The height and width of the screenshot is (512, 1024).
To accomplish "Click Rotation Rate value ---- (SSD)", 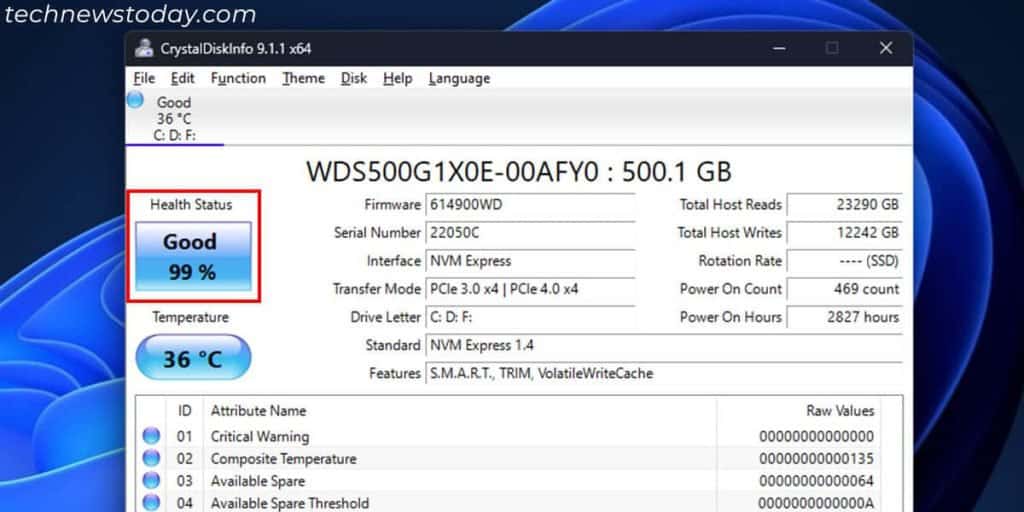I will pos(845,261).
